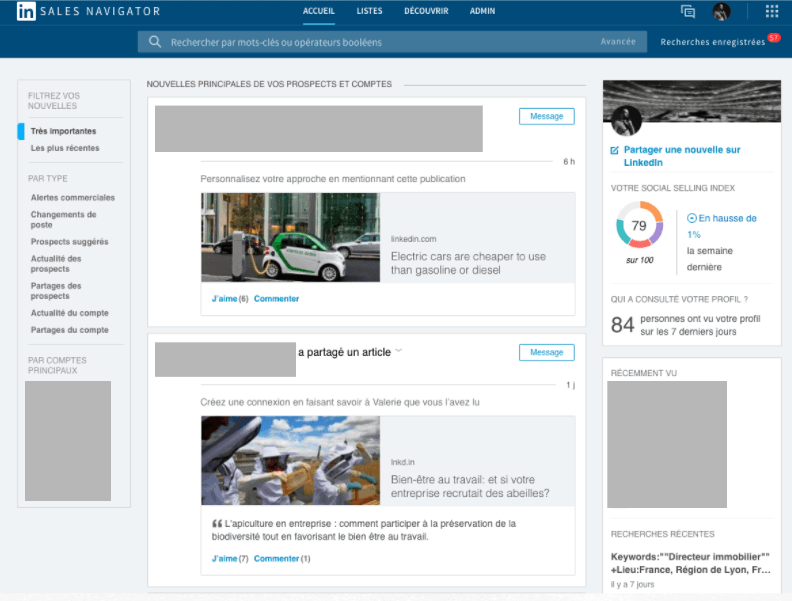Open the apps grid icon
The height and width of the screenshot is (601, 792).
771,11
